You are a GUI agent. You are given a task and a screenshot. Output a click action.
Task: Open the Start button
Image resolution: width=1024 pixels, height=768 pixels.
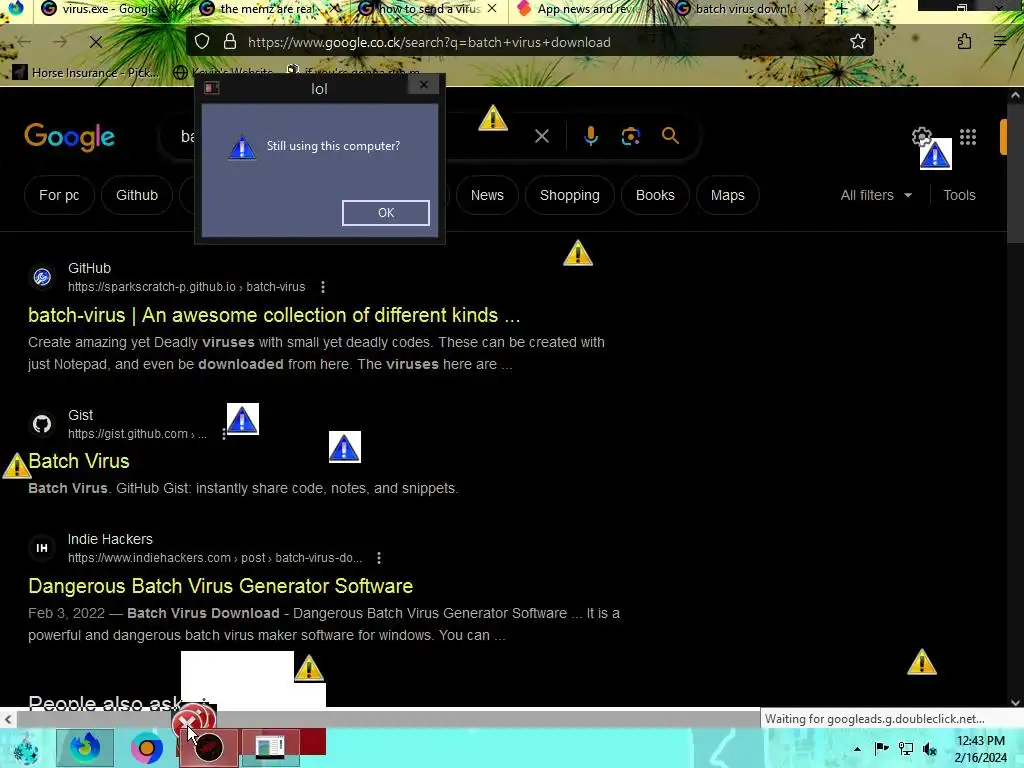(x=25, y=748)
